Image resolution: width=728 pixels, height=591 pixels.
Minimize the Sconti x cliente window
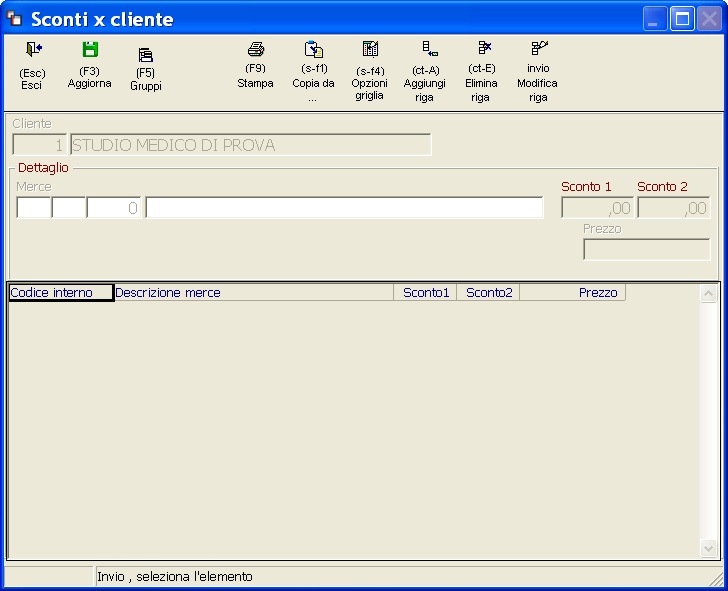(x=655, y=19)
